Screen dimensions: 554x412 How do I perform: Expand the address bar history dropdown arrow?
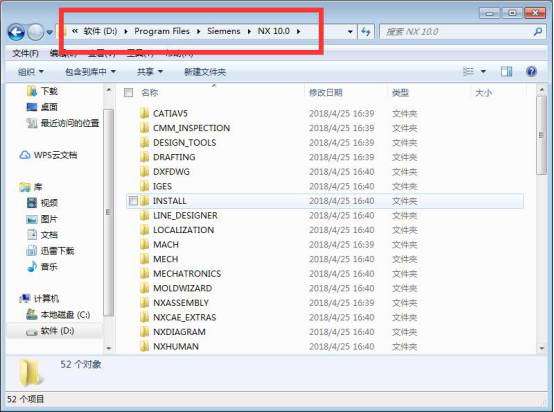click(350, 32)
